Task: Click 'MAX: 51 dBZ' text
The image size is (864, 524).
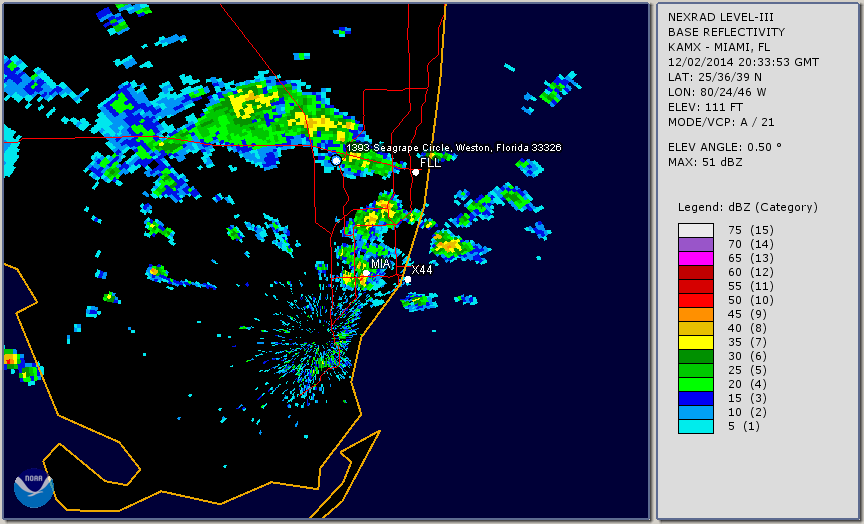Action: [705, 162]
